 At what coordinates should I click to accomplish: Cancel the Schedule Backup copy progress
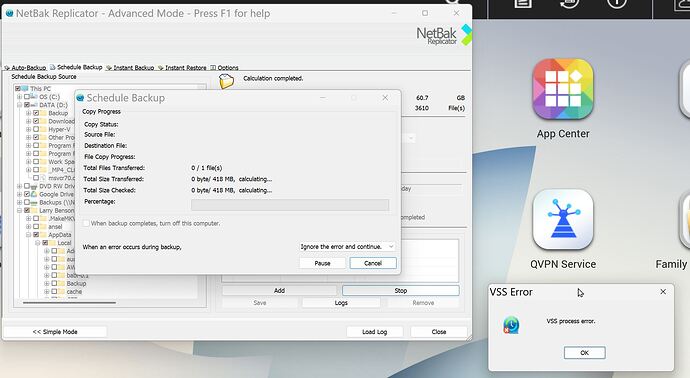pos(373,263)
